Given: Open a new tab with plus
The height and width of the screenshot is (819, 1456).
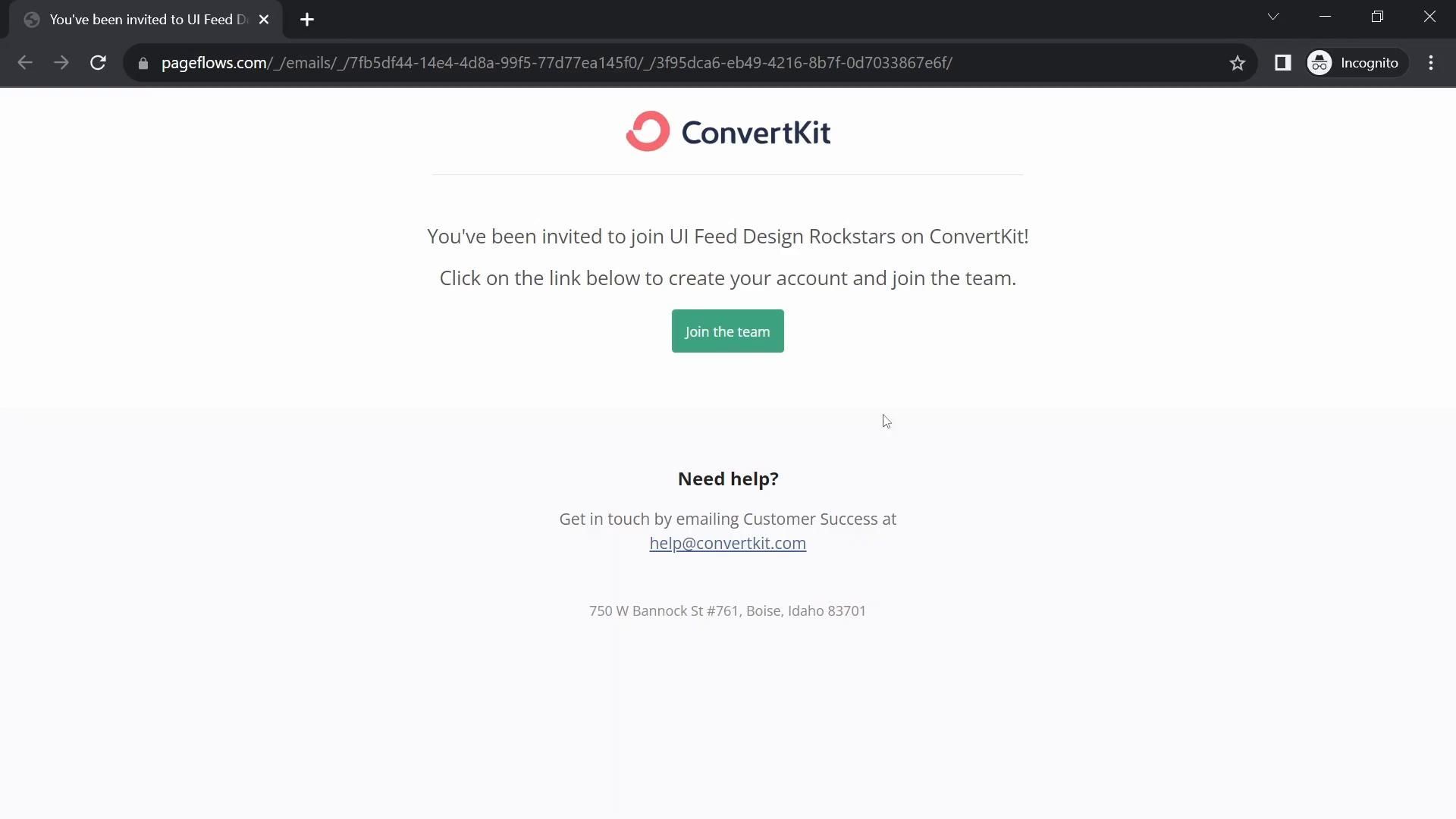Looking at the screenshot, I should click(x=307, y=20).
